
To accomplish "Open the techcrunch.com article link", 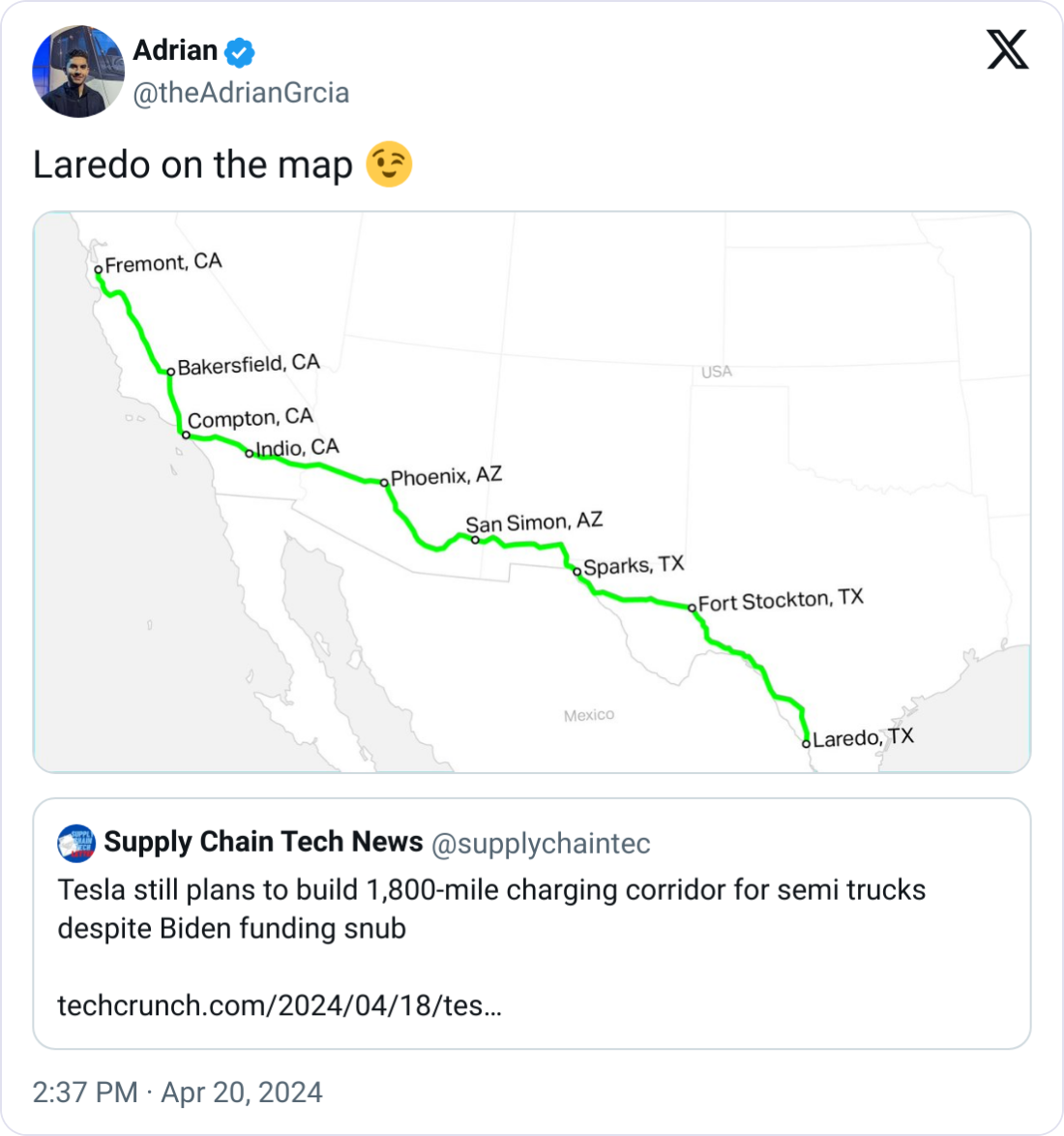I will click(280, 1005).
